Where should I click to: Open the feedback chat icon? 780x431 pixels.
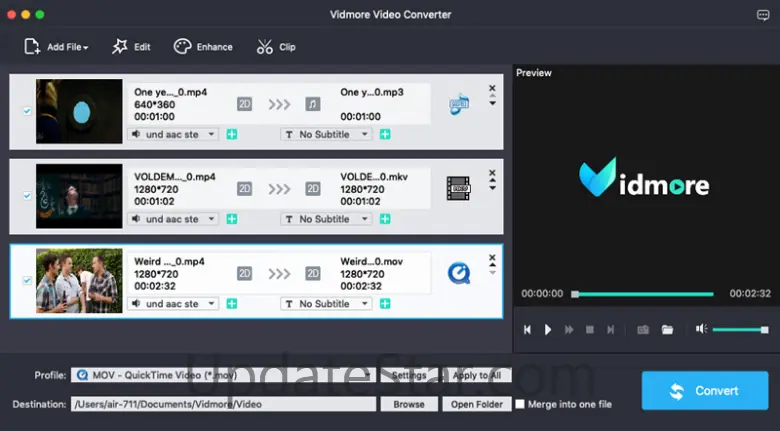[763, 15]
